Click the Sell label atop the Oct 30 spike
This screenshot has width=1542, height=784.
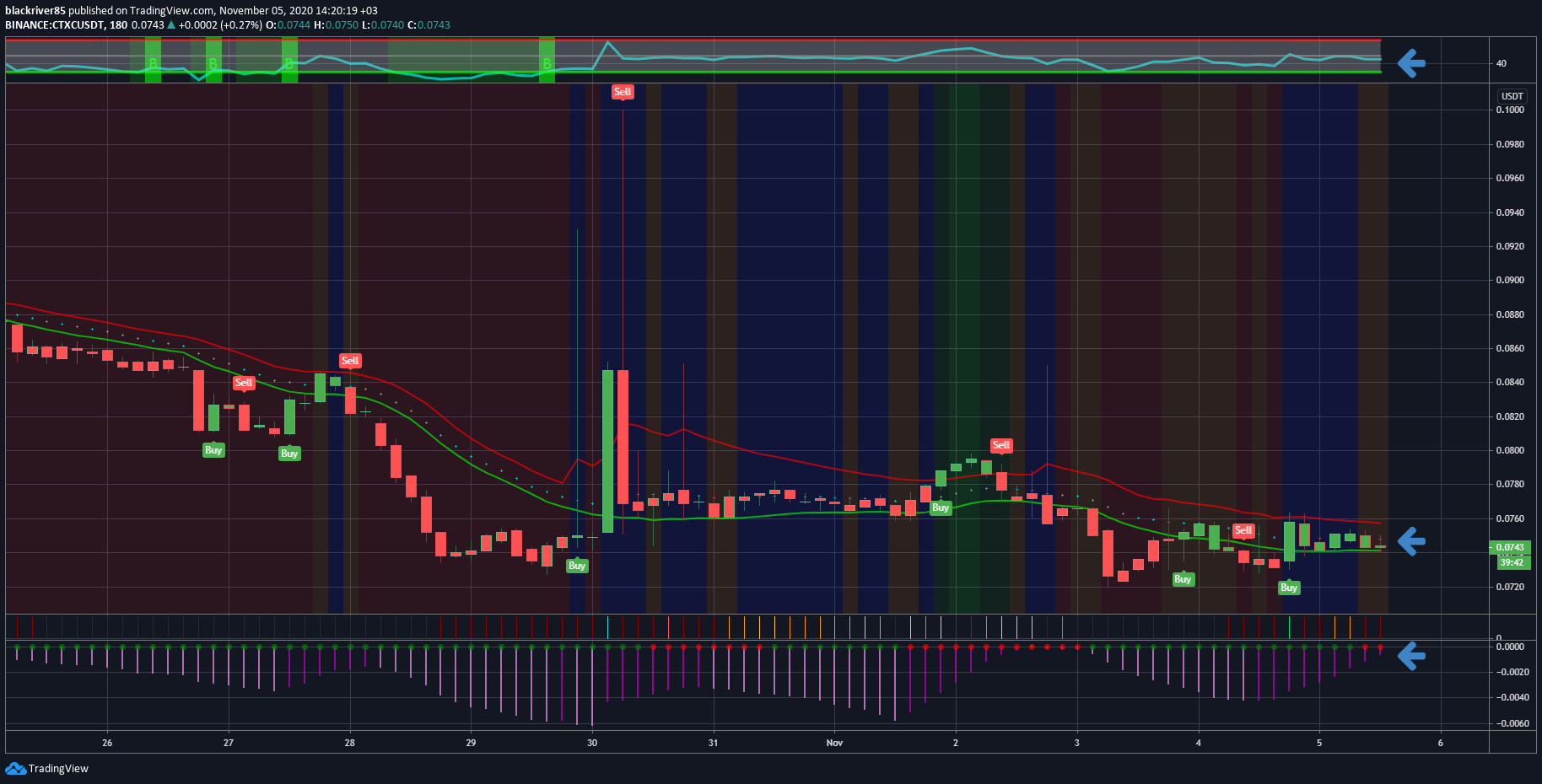pyautogui.click(x=623, y=92)
